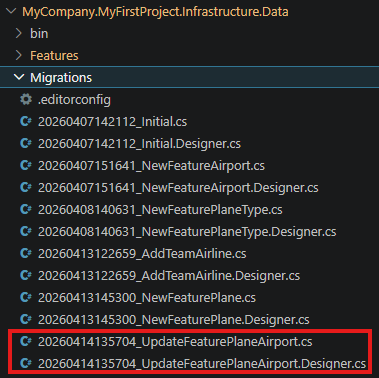Select the Features folder label
Image resolution: width=379 pixels, height=378 pixels.
point(54,55)
